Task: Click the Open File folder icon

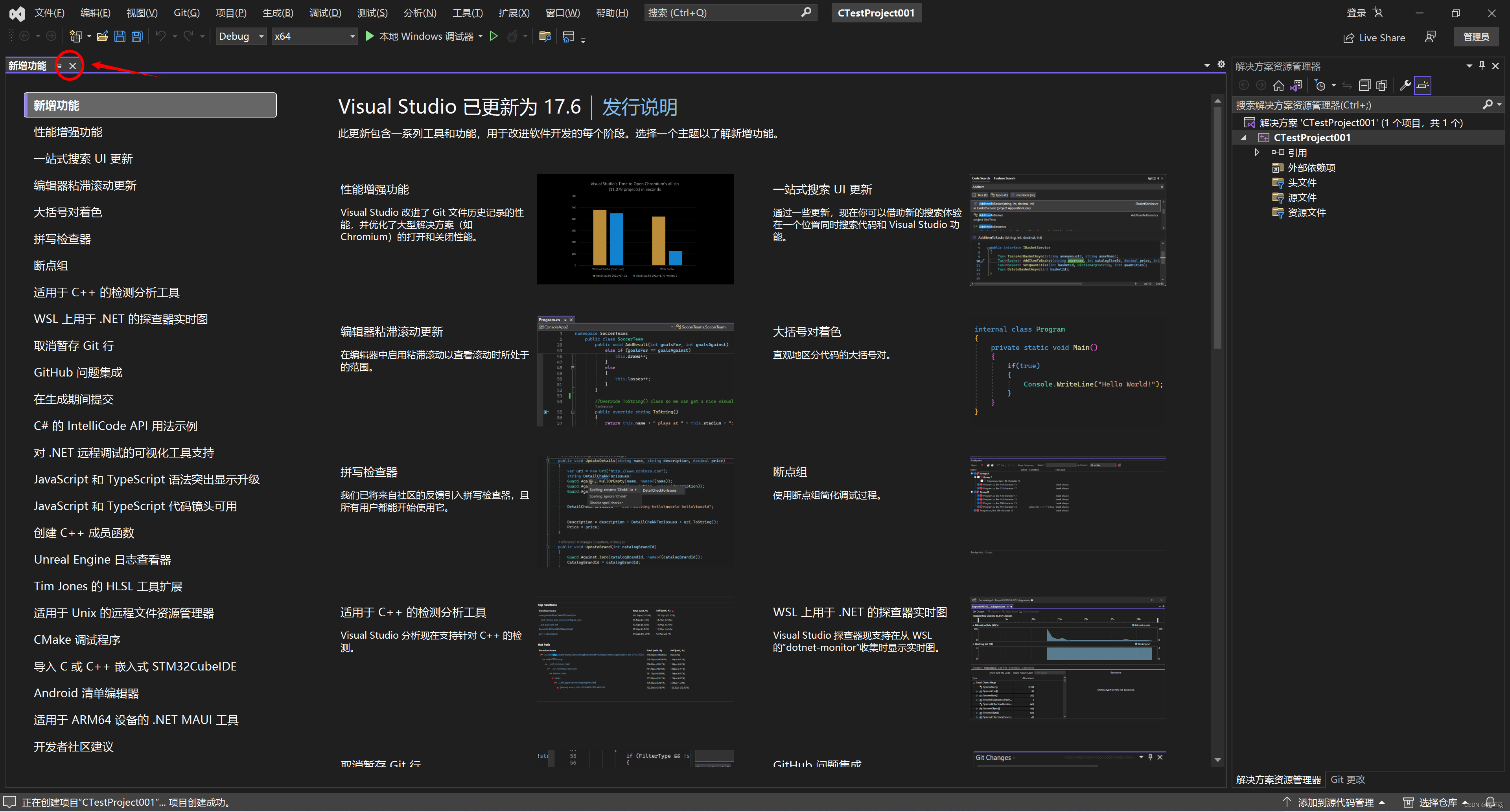Action: click(102, 36)
